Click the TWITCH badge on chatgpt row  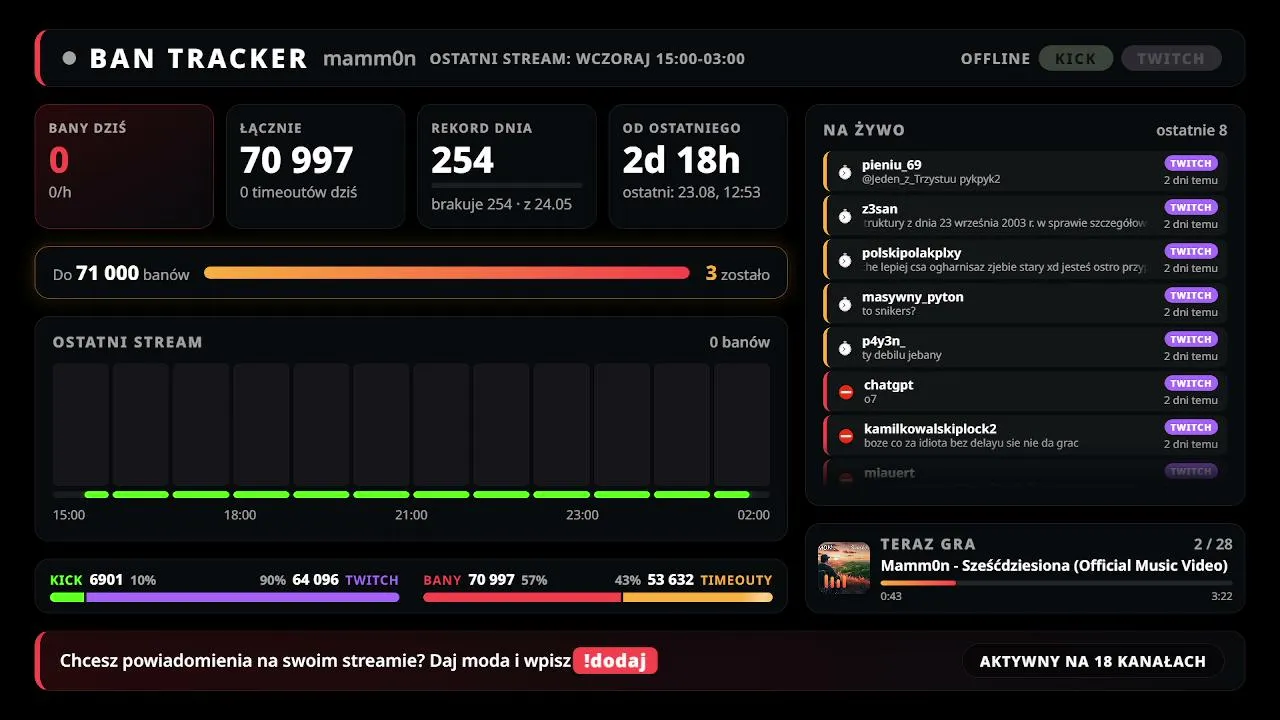coord(1191,383)
